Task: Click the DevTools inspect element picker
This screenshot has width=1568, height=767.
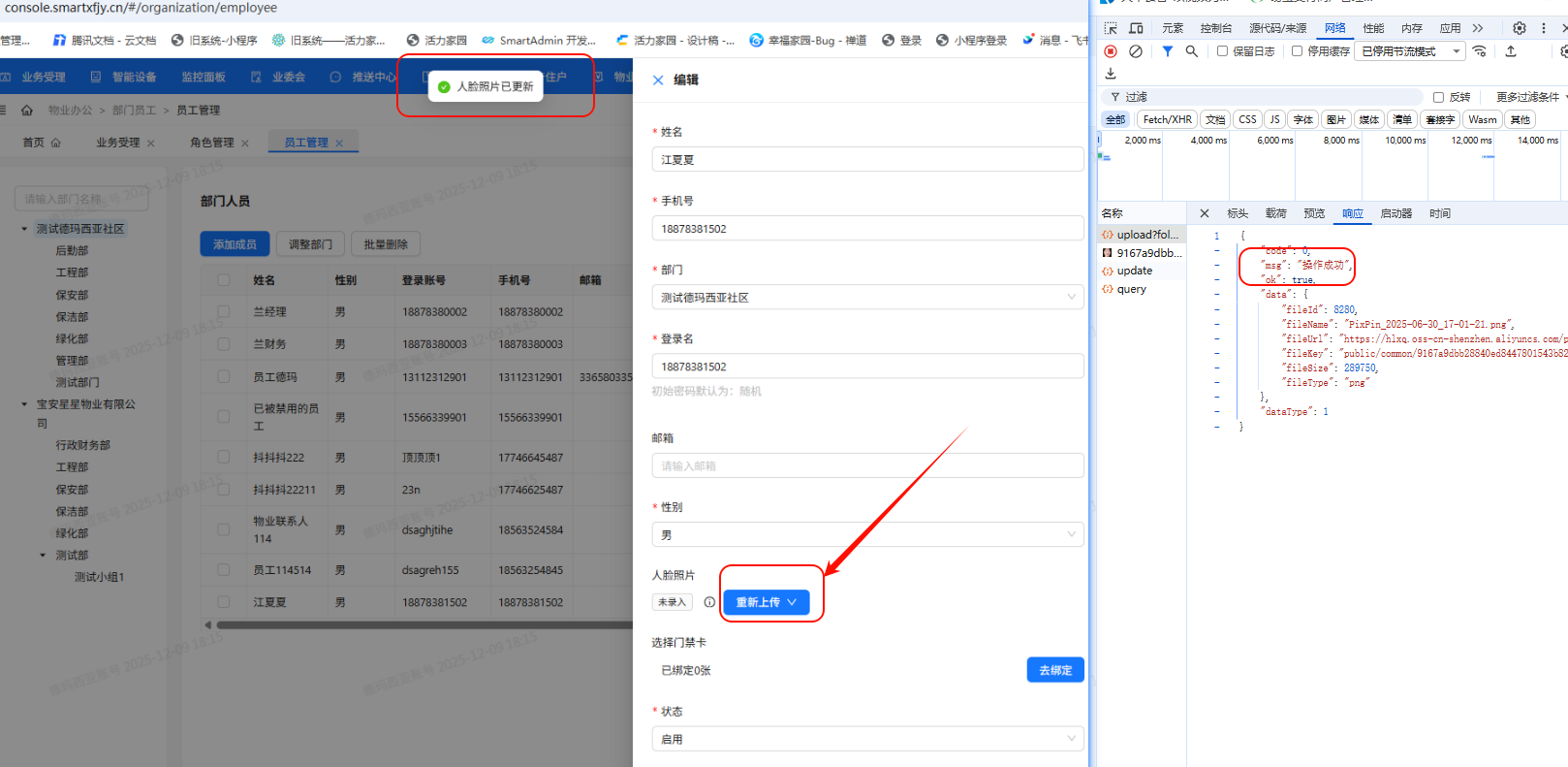Action: click(1111, 28)
